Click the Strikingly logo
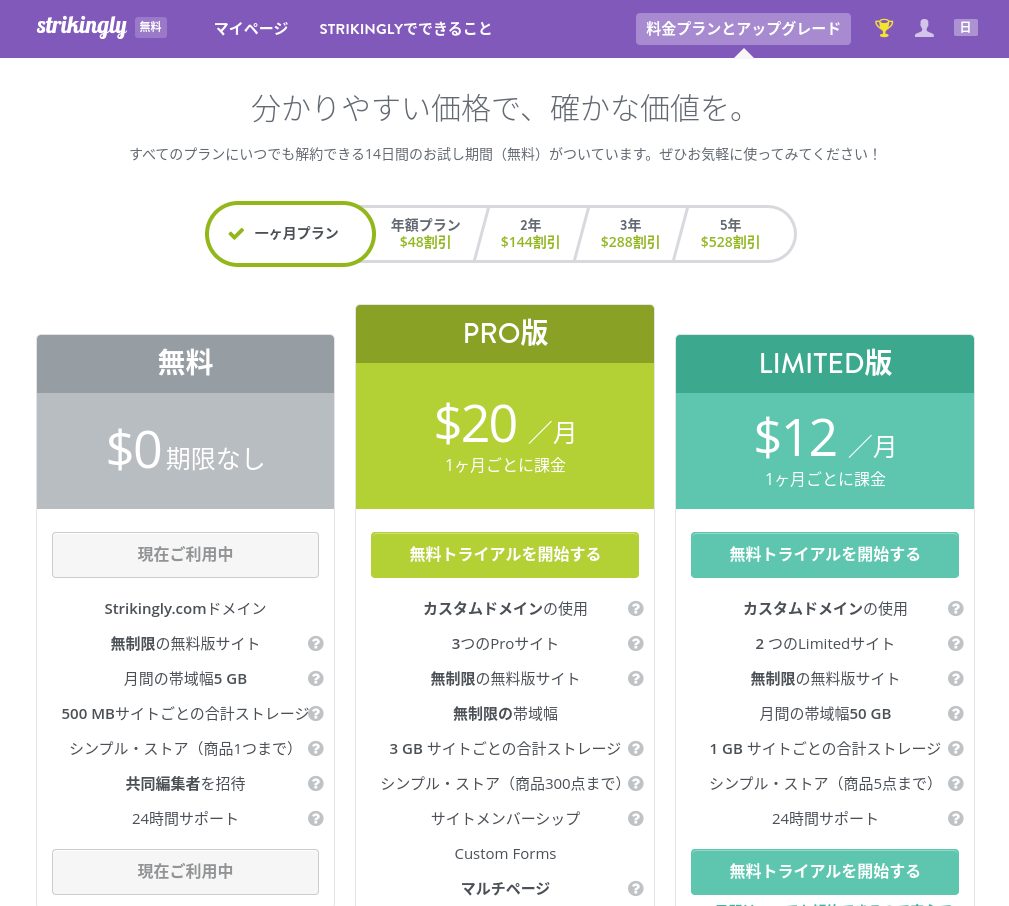The image size is (1009, 906). (x=82, y=27)
